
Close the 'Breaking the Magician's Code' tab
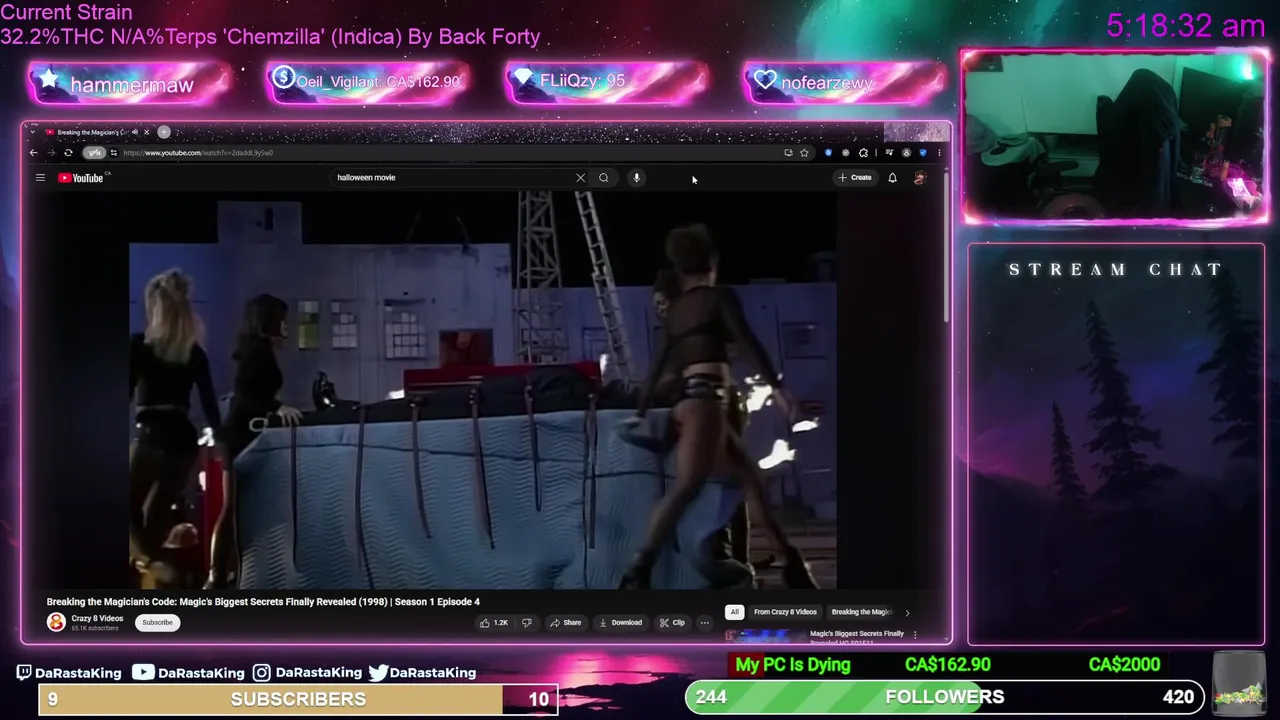tap(146, 132)
